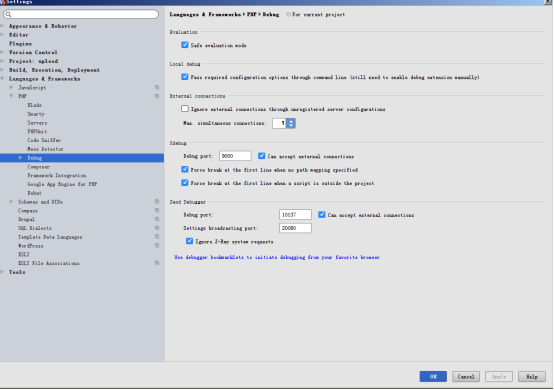Click the project icon beside SQL Dialects

157,228
